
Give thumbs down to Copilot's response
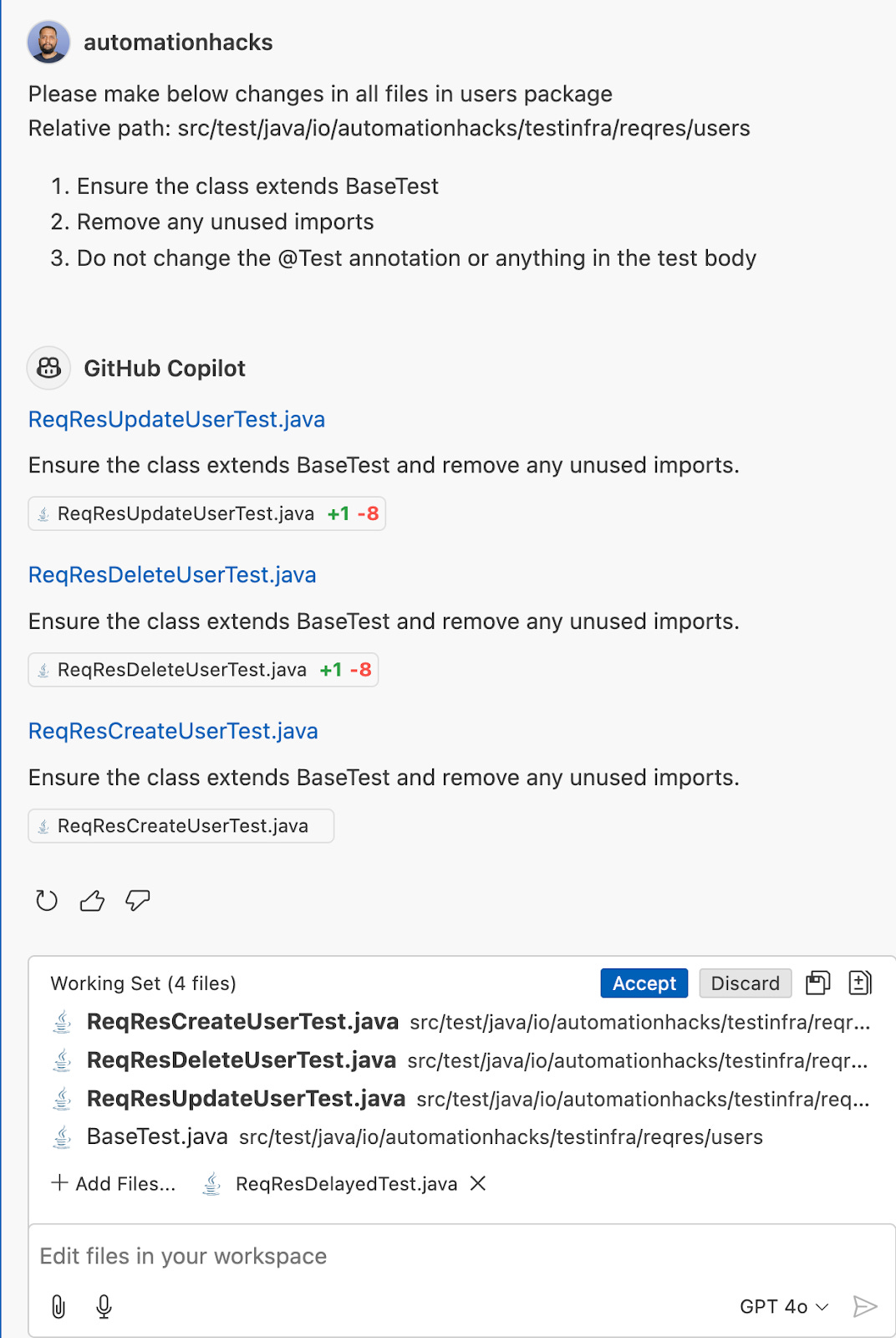[x=136, y=901]
